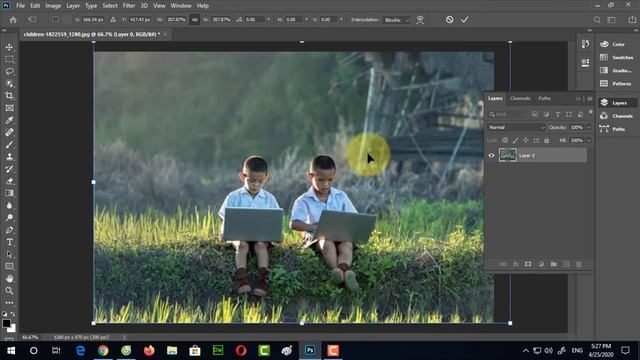This screenshot has width=640, height=360.
Task: Open the layer filter kind dropdown
Action: pyautogui.click(x=508, y=114)
